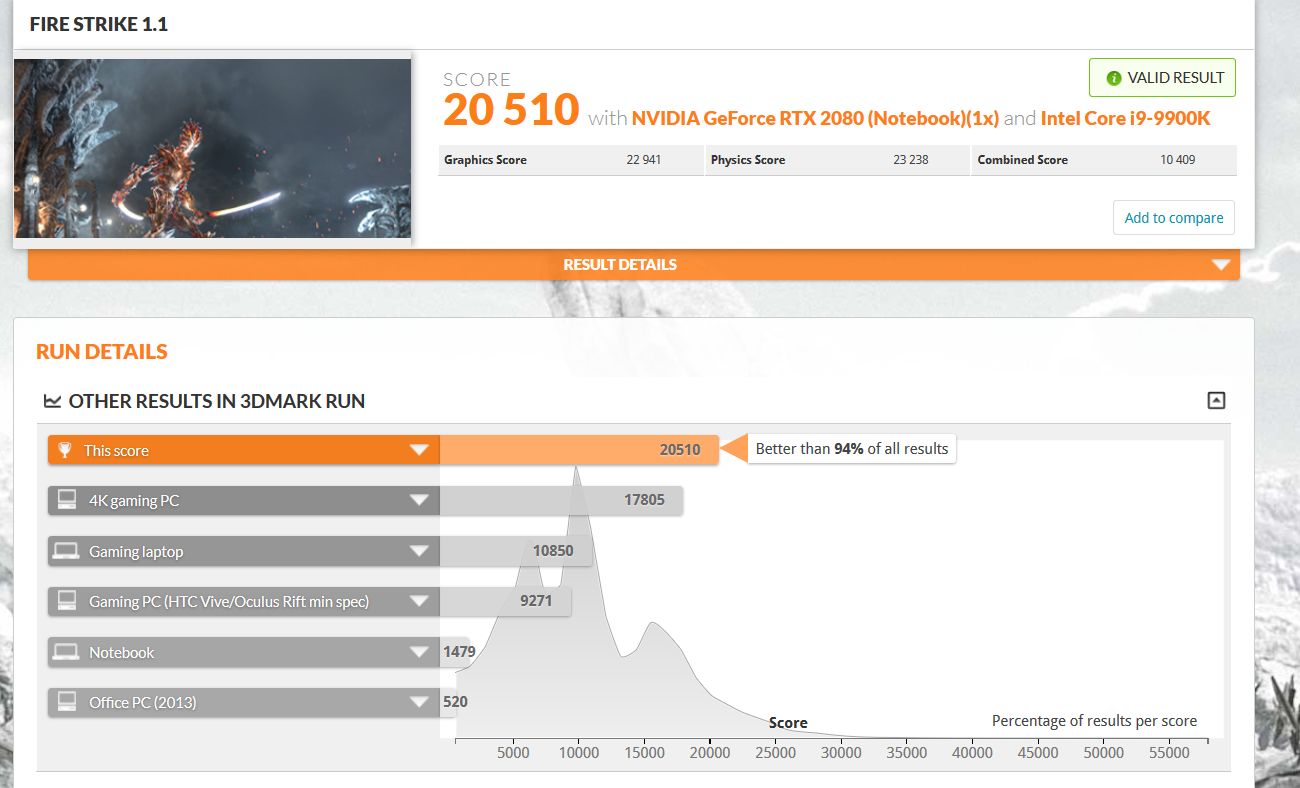Click the laptop icon beside Notebook
Screen dimensions: 1300x788
coord(66,652)
